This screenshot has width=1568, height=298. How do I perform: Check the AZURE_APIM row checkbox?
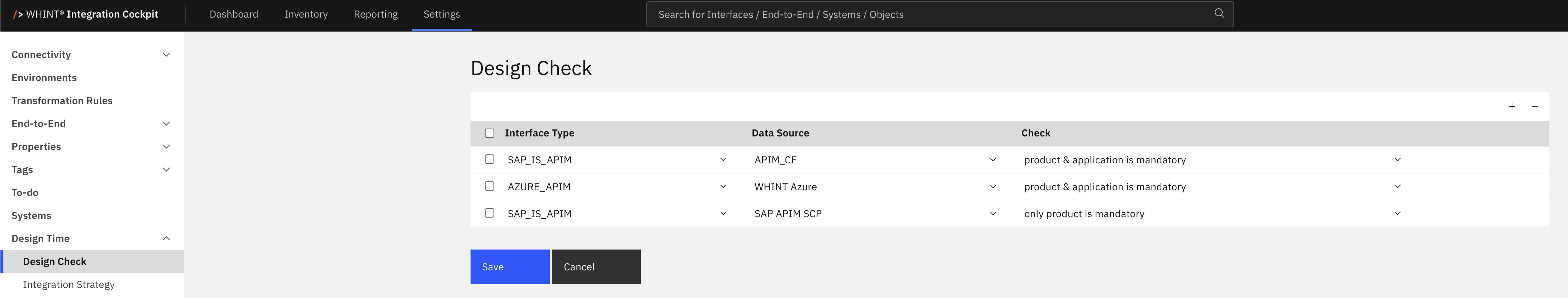coord(490,186)
